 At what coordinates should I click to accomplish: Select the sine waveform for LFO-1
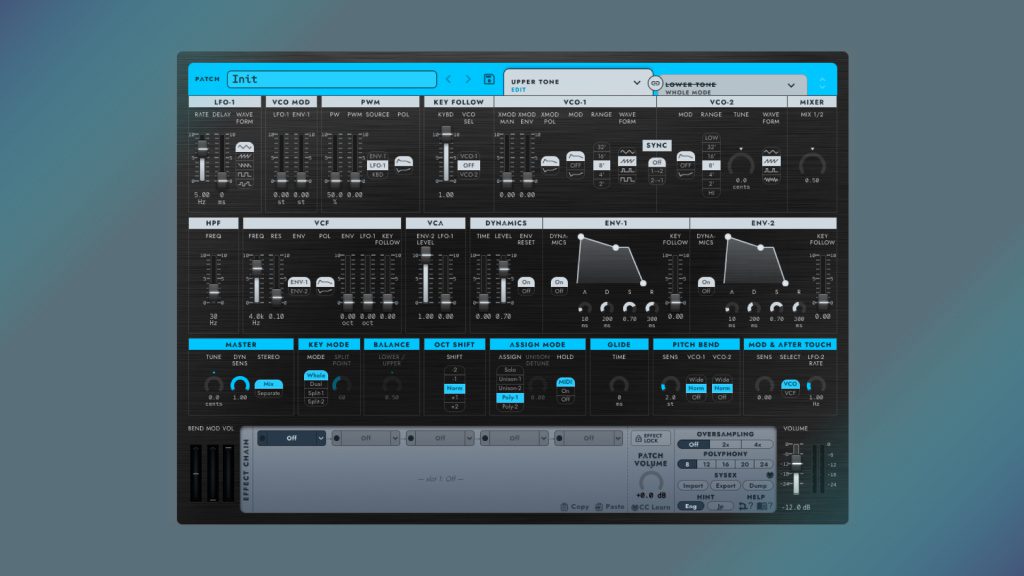[x=245, y=148]
